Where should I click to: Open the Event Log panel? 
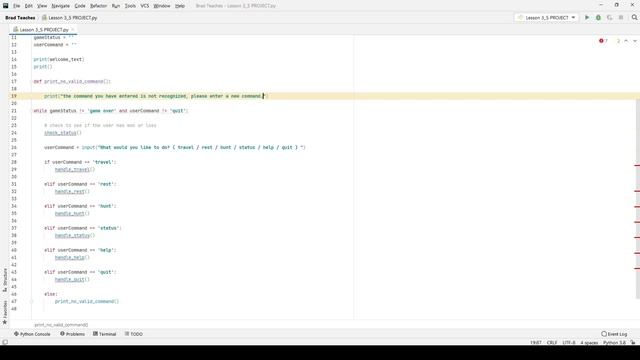(x=614, y=334)
